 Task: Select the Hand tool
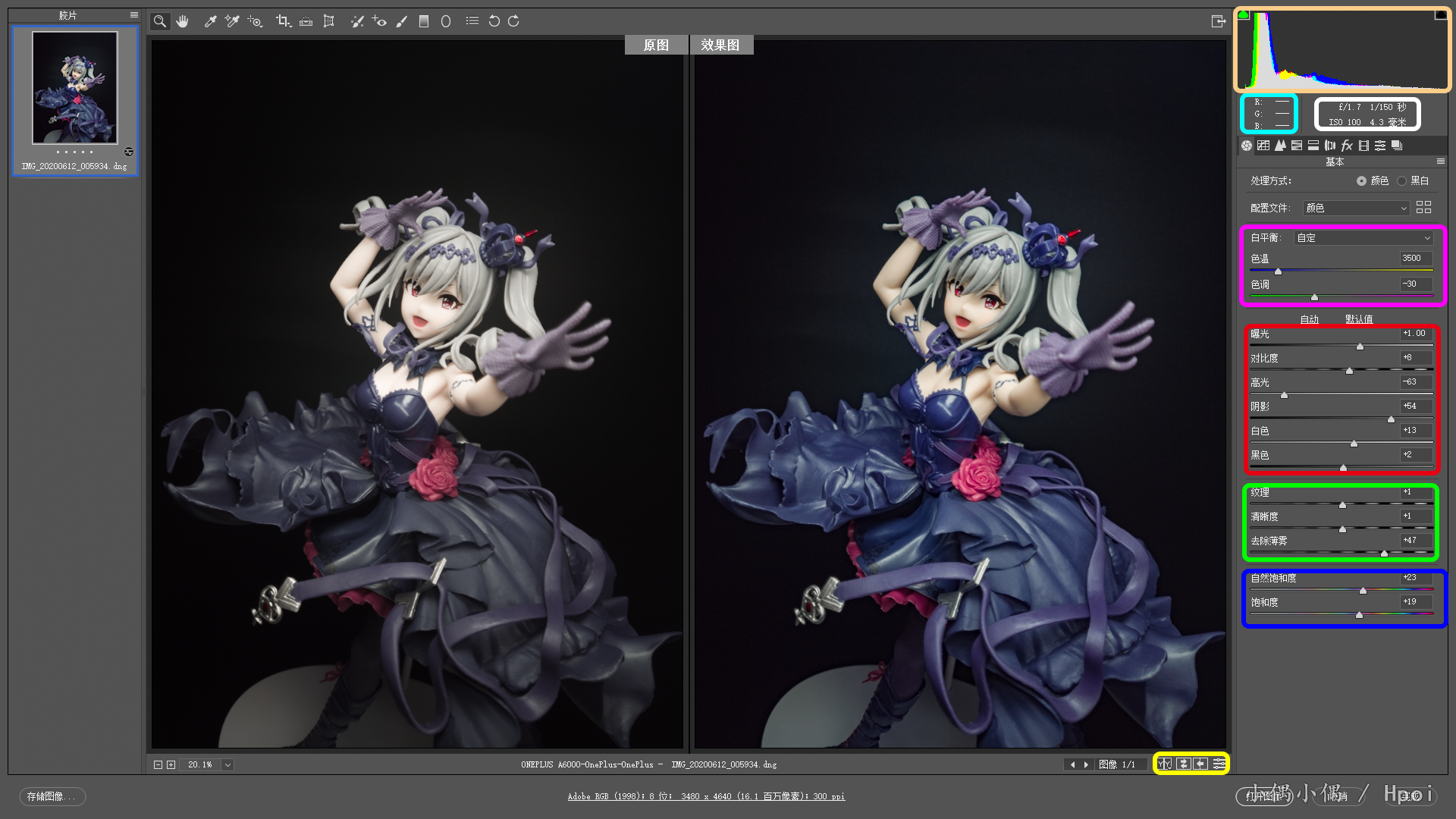tap(182, 21)
